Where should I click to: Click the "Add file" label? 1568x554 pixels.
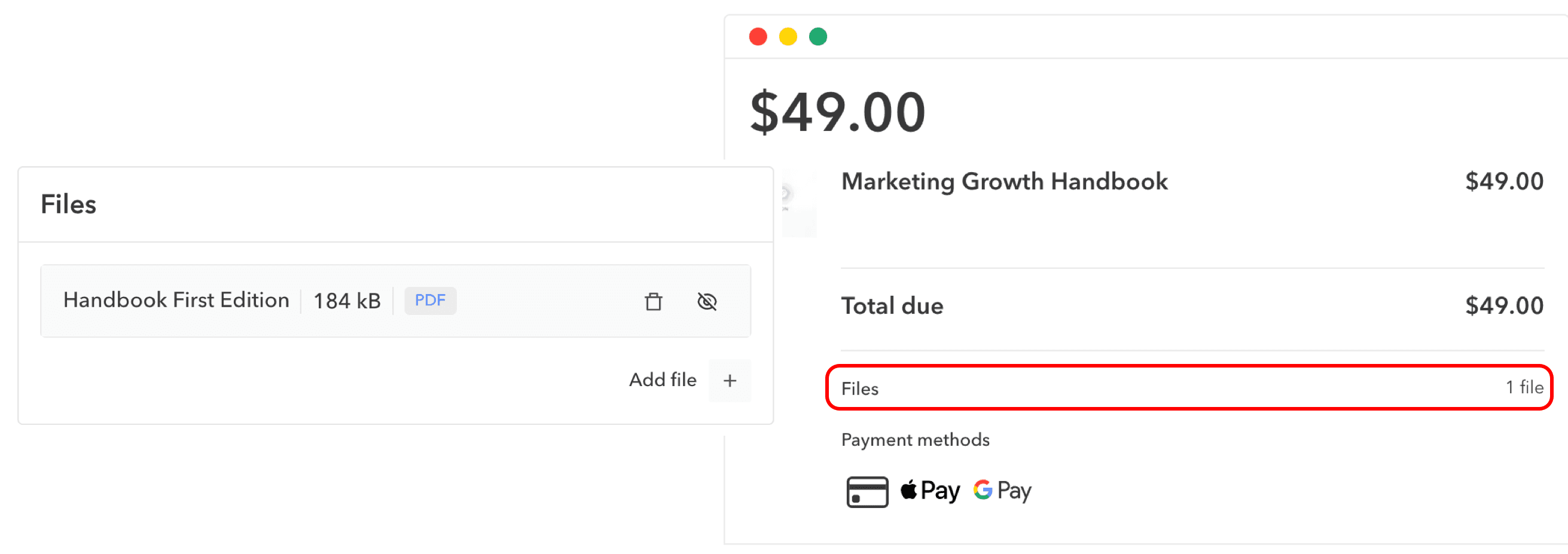coord(662,380)
